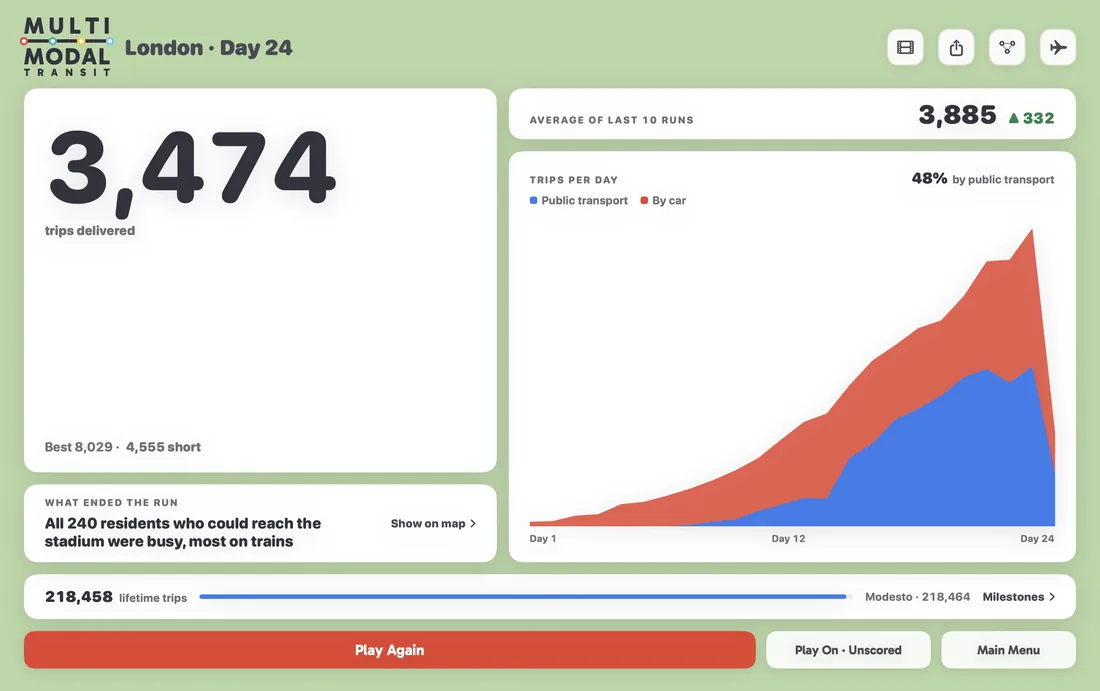
Task: Click the 'Day 24' axis label
Action: pos(1037,539)
